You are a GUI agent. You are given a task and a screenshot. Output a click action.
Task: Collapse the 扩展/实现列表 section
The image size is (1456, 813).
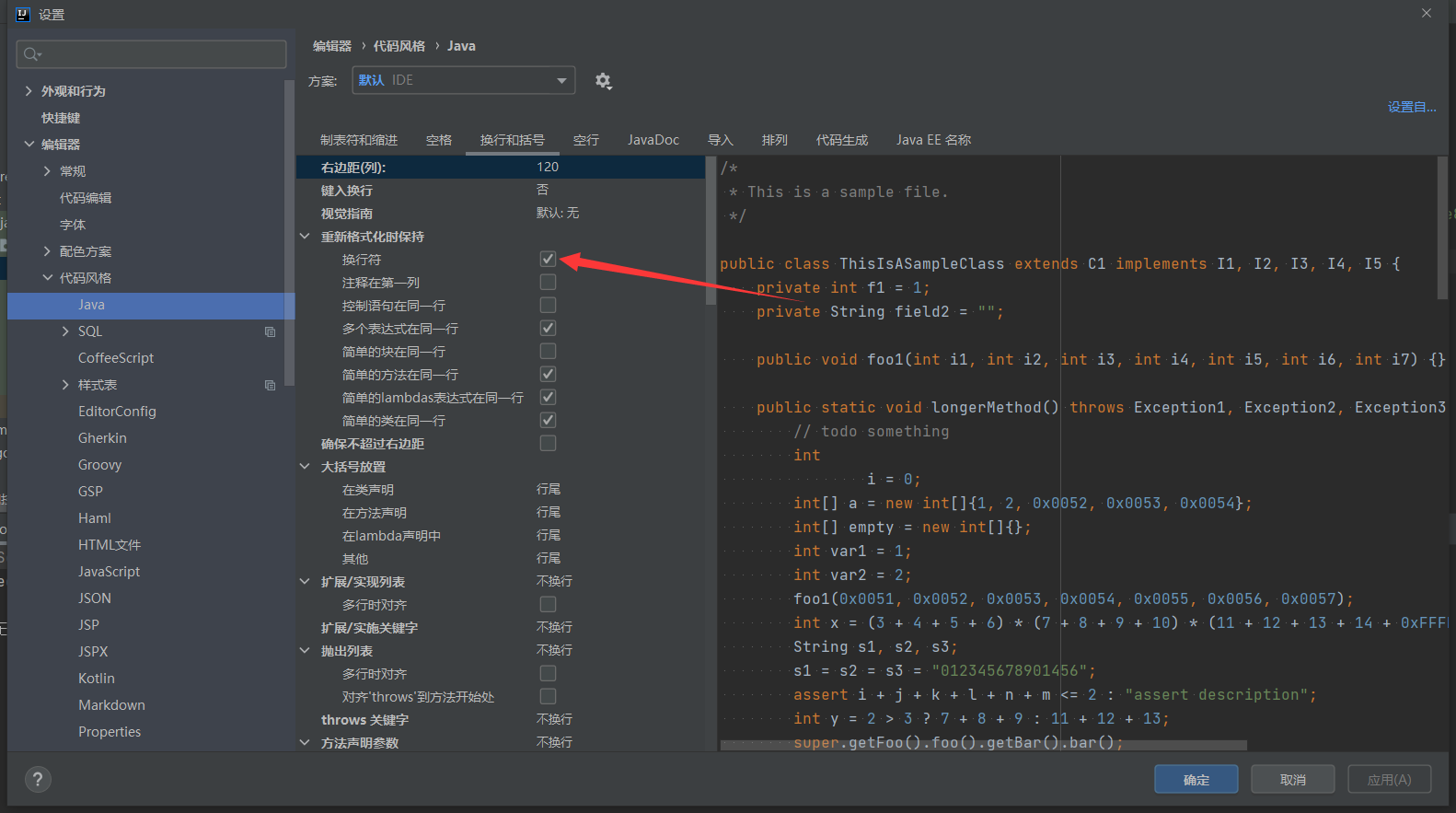tap(305, 582)
